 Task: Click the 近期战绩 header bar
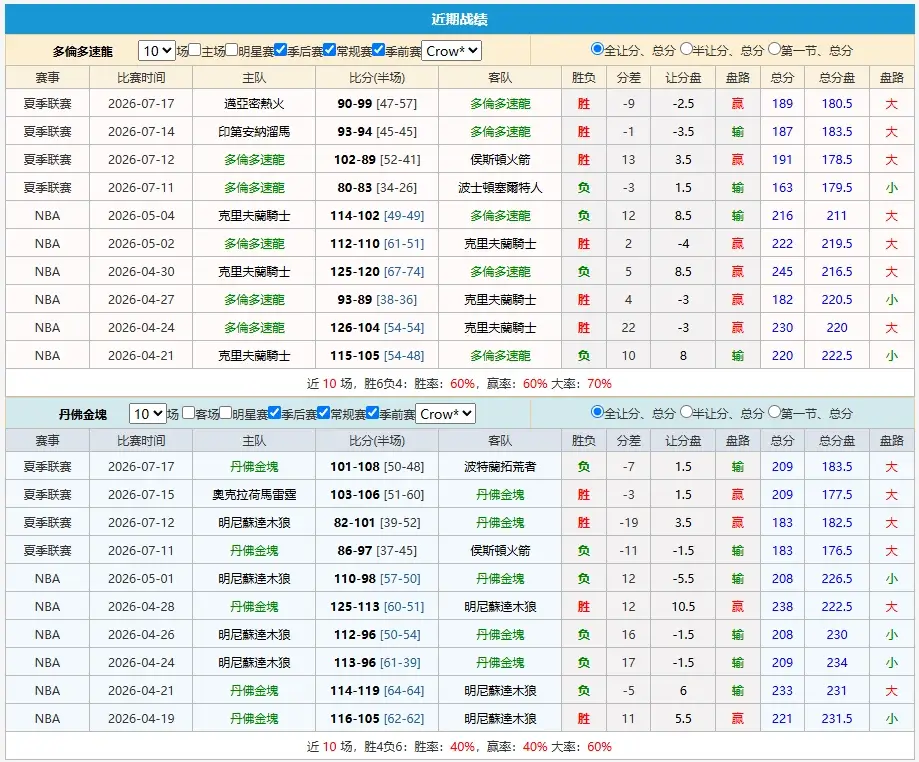(460, 19)
